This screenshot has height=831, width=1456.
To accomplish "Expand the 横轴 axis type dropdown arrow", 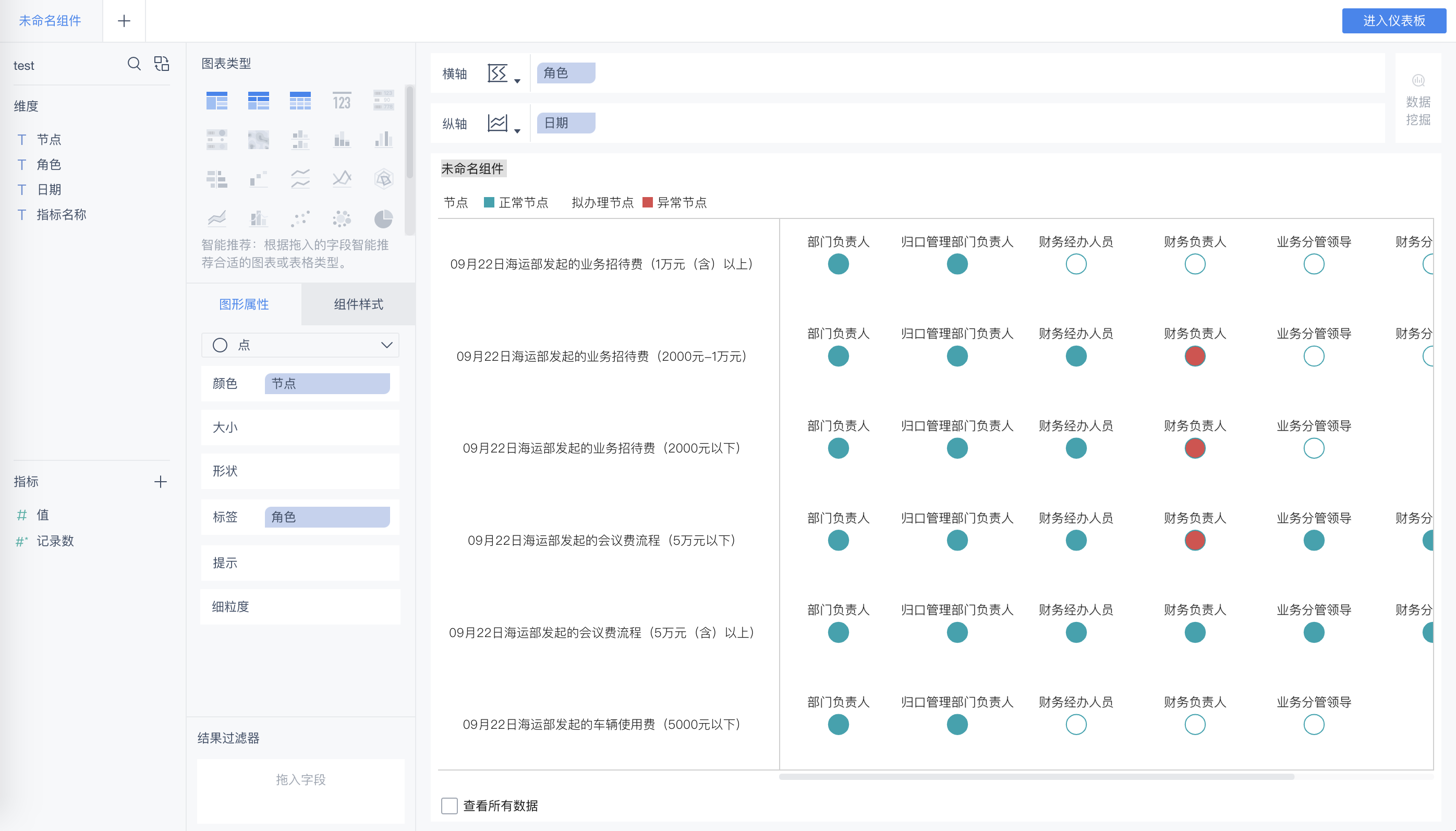I will click(x=516, y=82).
